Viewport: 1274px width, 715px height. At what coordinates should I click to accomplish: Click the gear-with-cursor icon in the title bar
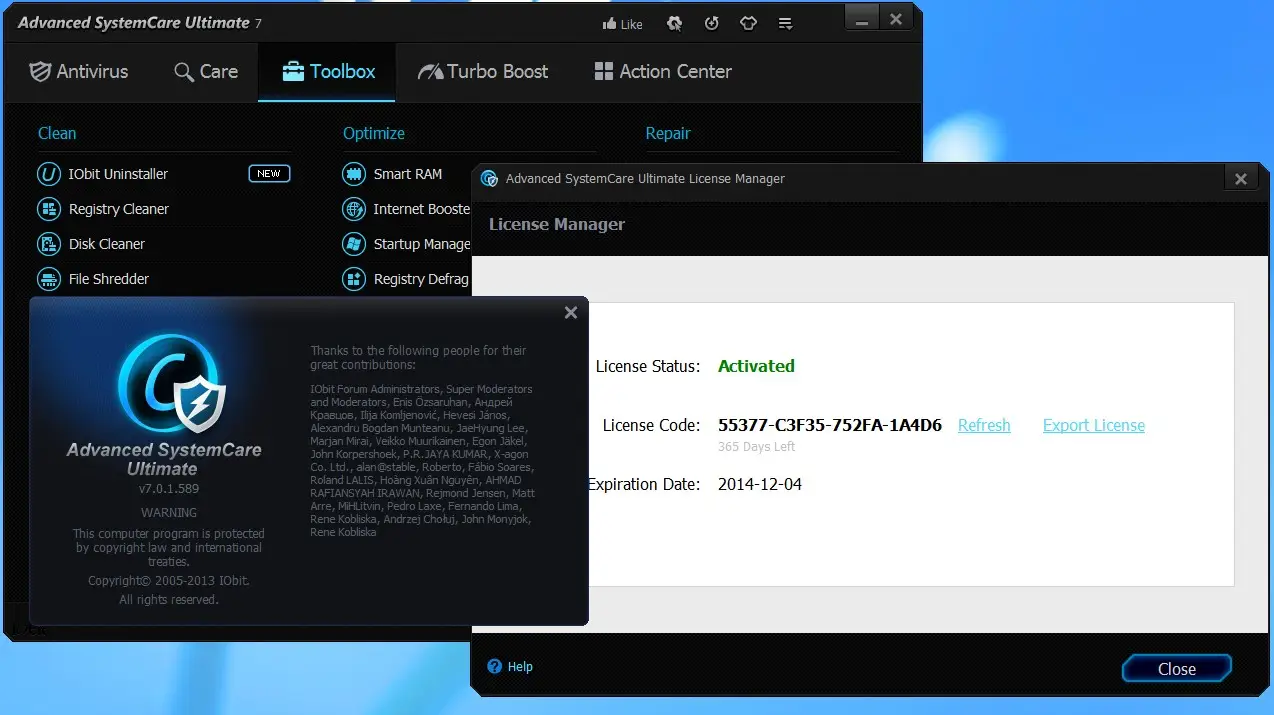click(x=675, y=23)
